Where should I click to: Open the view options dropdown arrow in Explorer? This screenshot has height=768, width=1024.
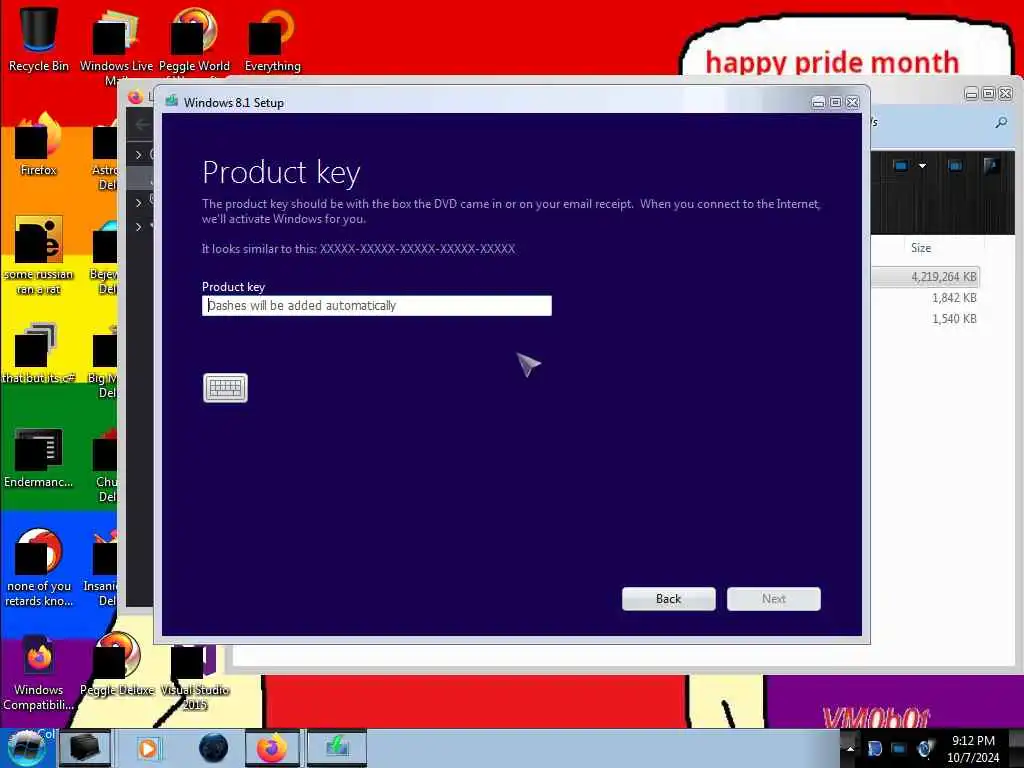(x=922, y=166)
